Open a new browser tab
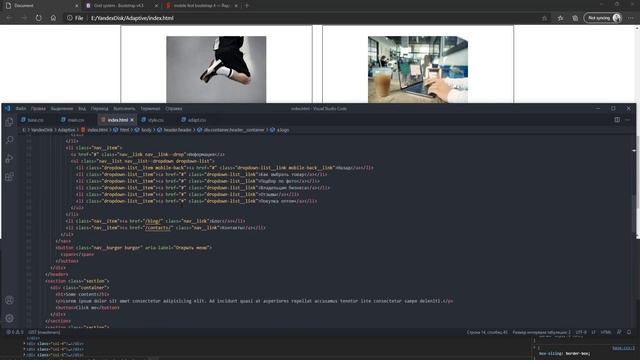The width and height of the screenshot is (640, 360). [247, 6]
